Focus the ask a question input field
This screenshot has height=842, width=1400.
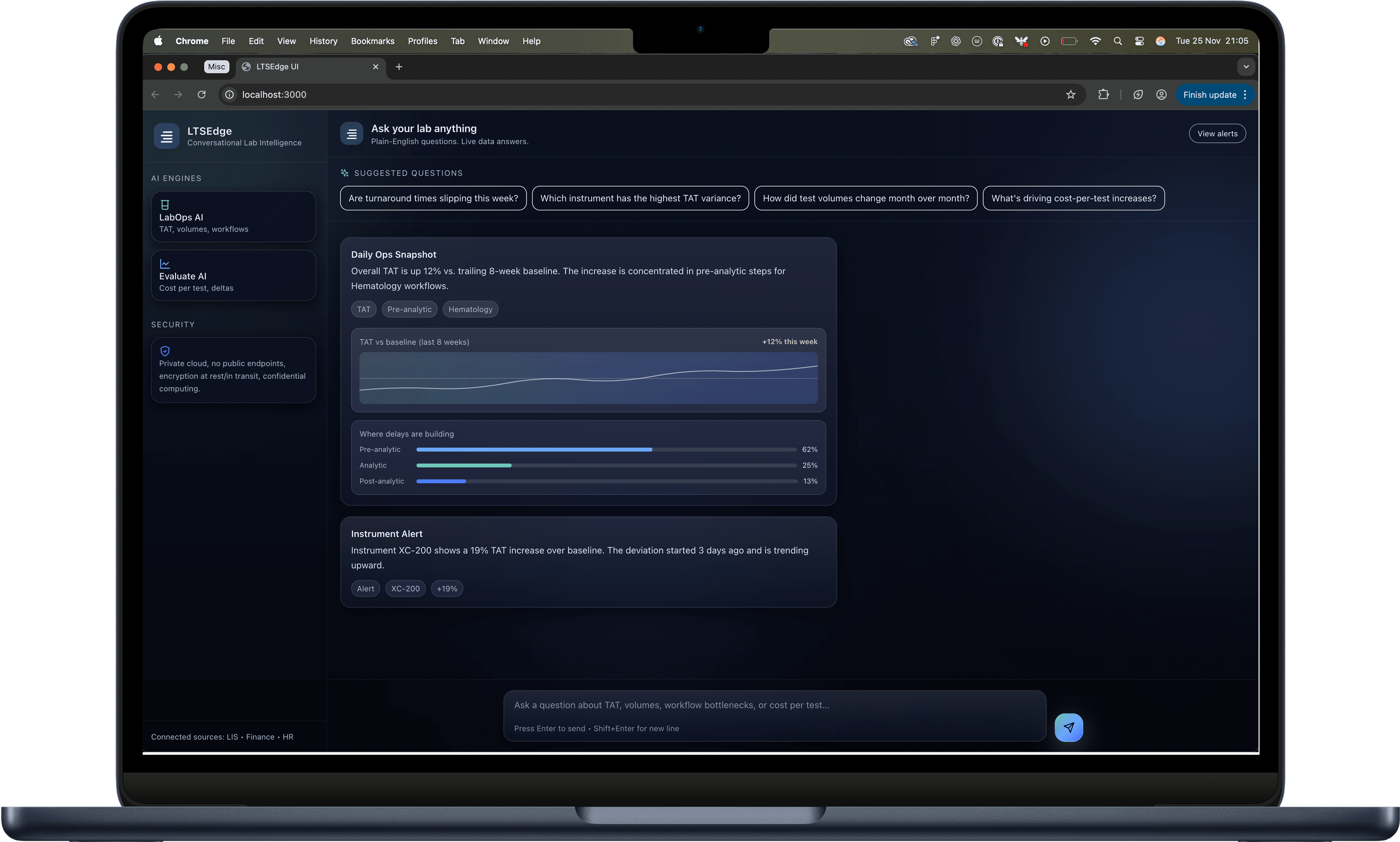pos(774,705)
